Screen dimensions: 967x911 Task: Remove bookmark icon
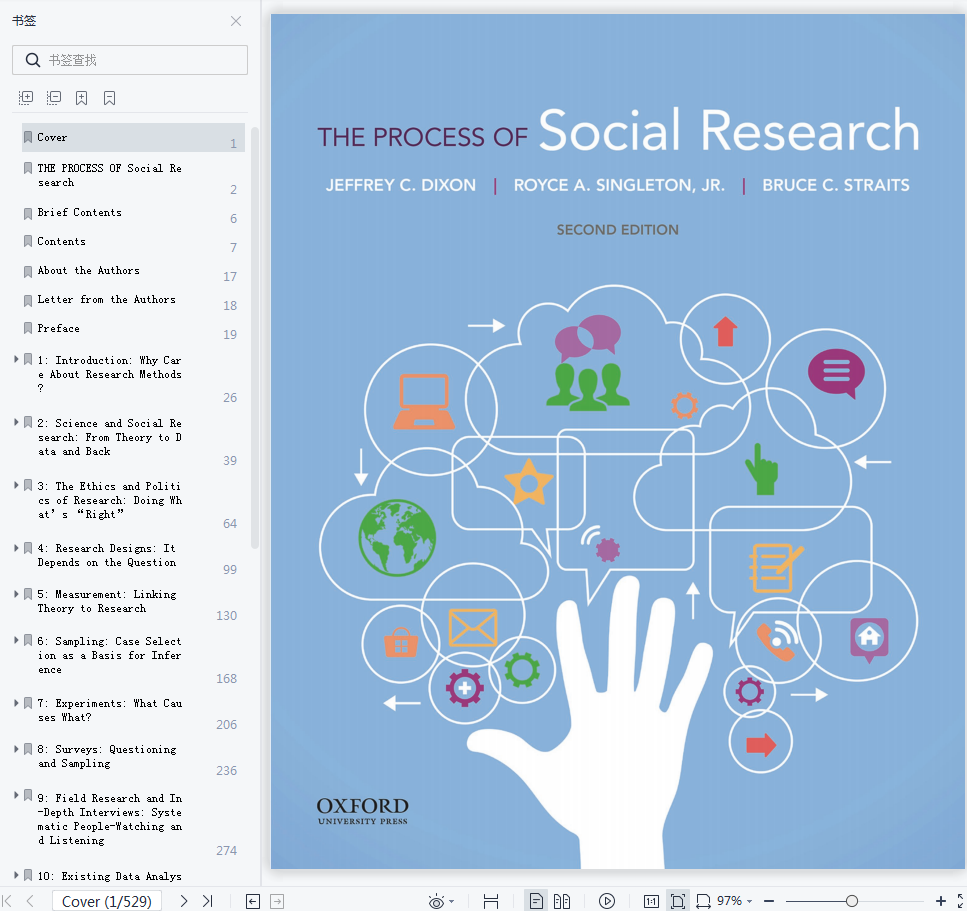click(109, 97)
